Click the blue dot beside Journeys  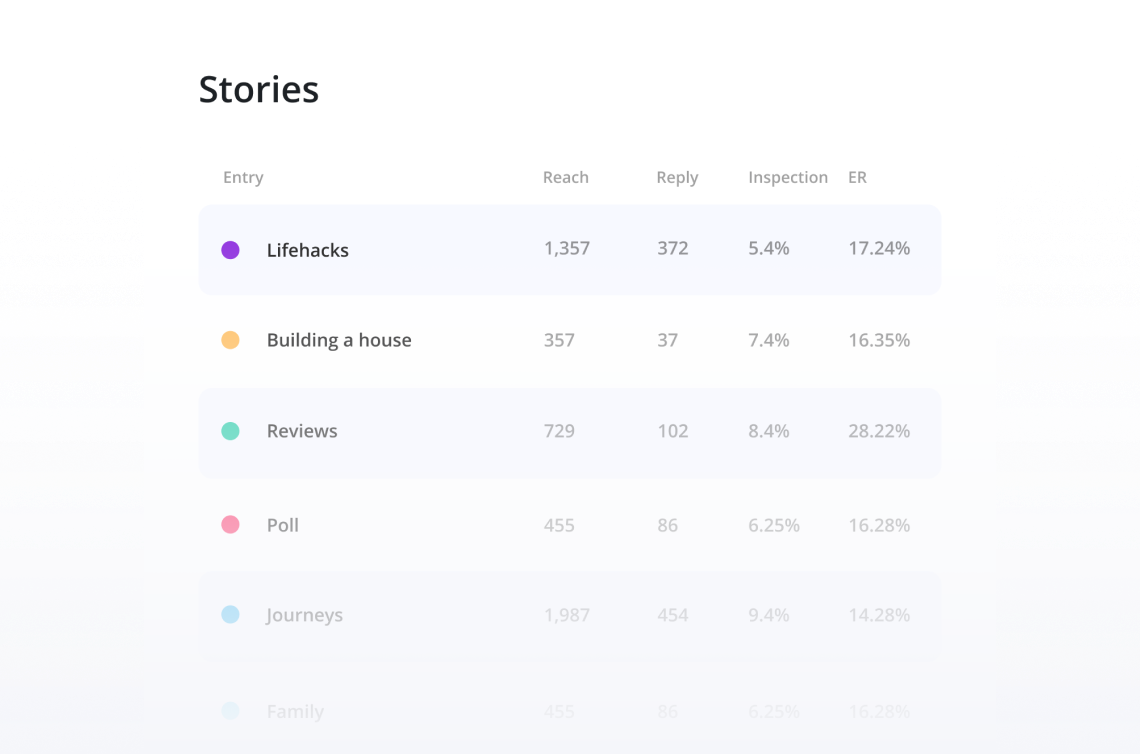click(x=231, y=614)
